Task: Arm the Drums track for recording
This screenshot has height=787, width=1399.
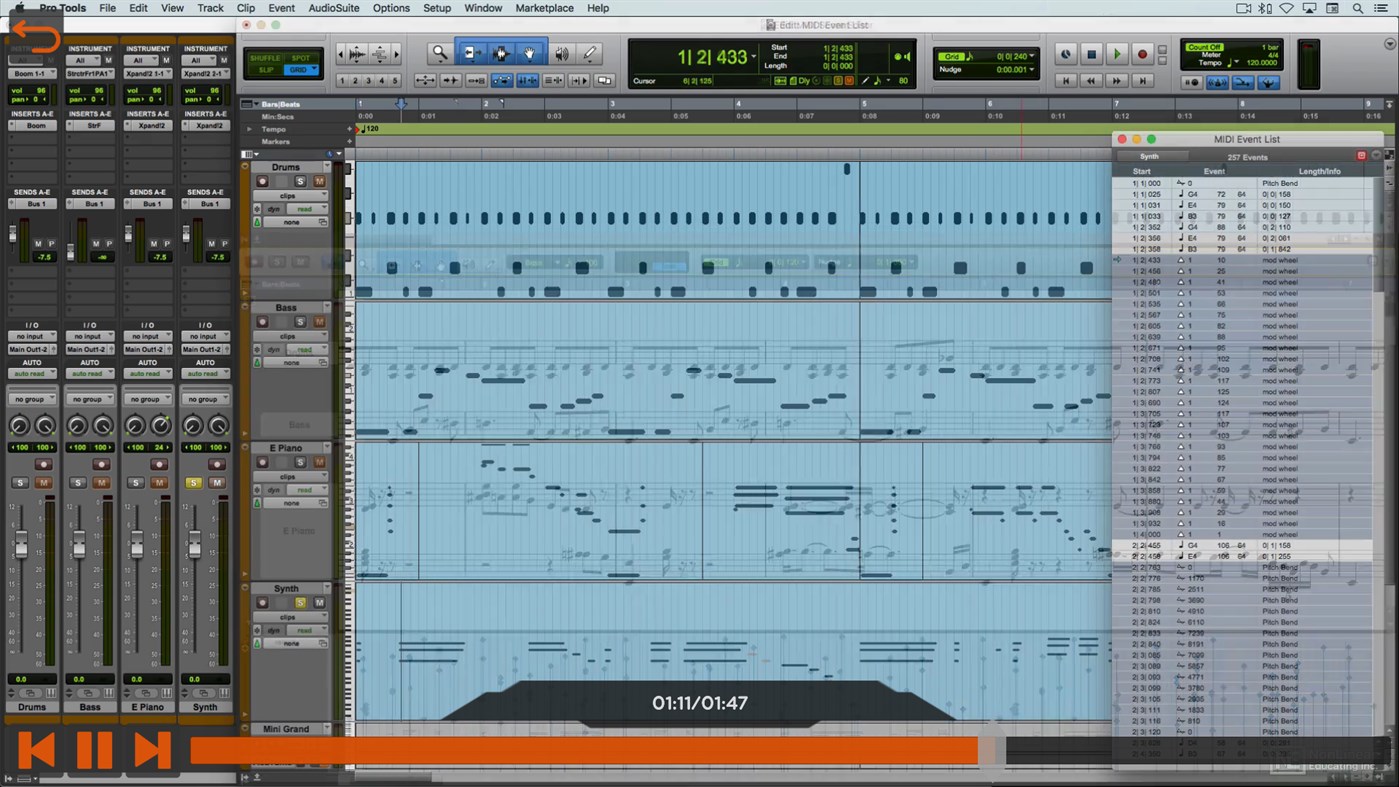Action: 261,180
